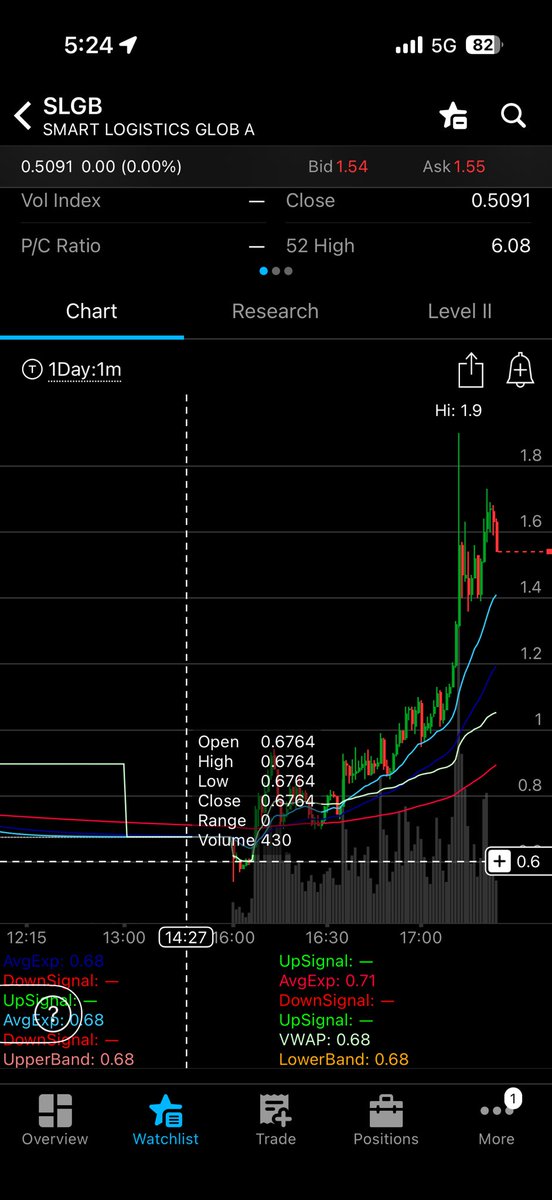Image resolution: width=552 pixels, height=1200 pixels.
Task: Tap the 5G cellular indicator
Action: [x=443, y=45]
